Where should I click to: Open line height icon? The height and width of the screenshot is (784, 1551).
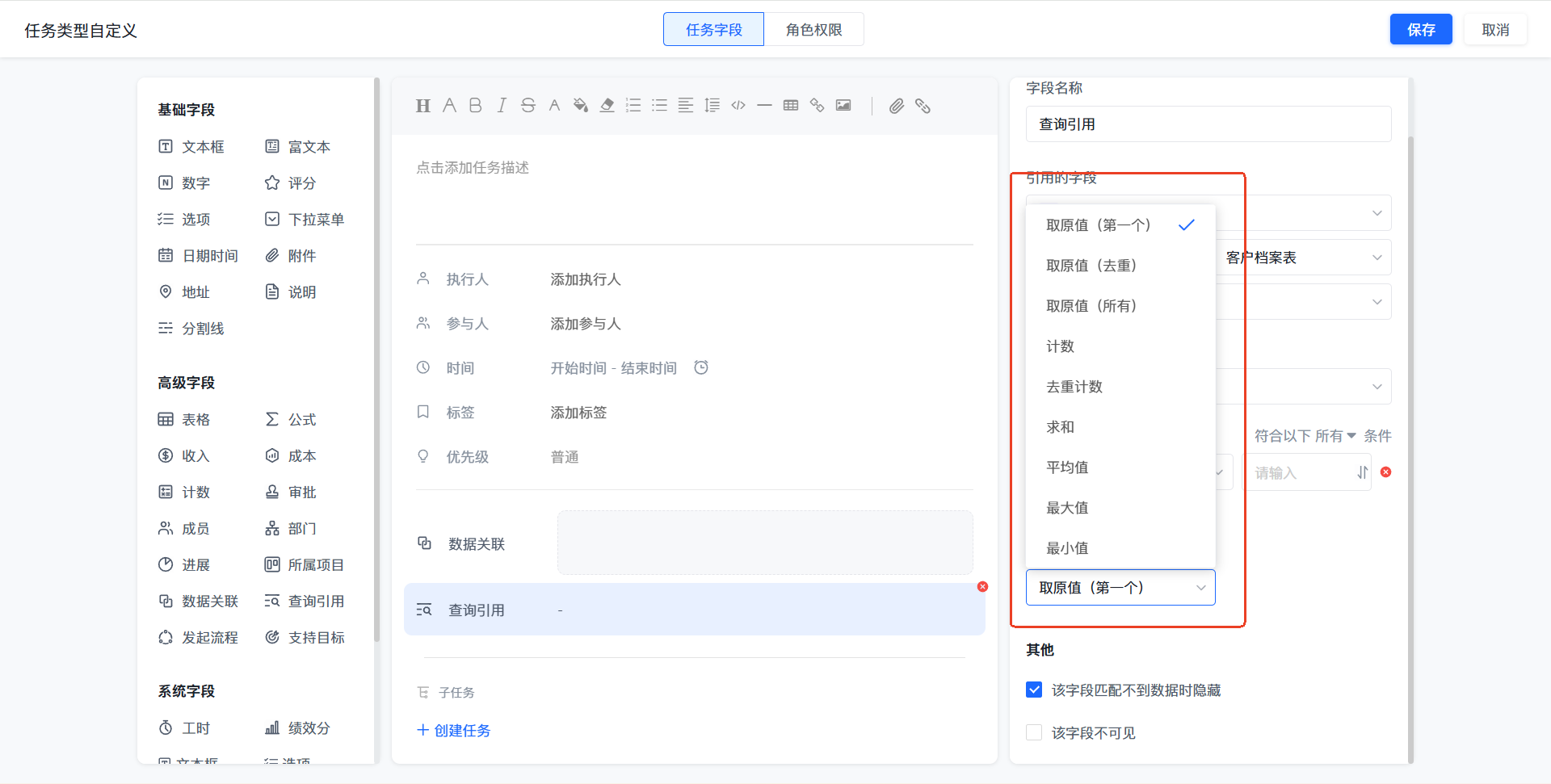click(x=712, y=106)
